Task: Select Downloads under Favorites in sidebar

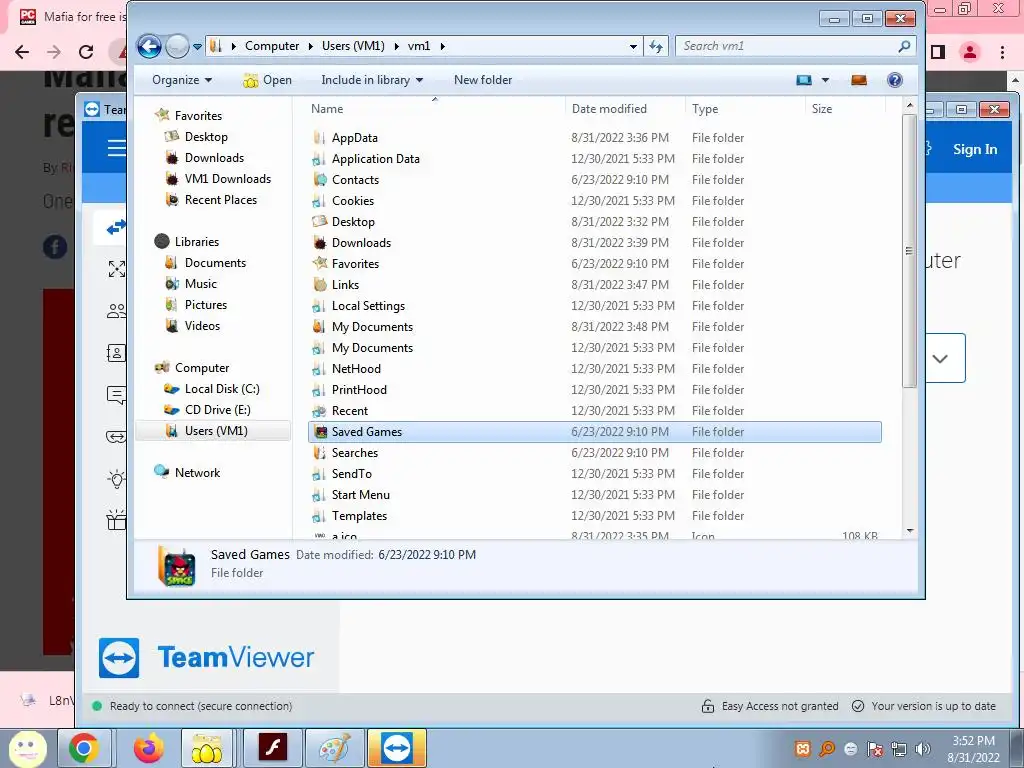Action: pyautogui.click(x=214, y=157)
